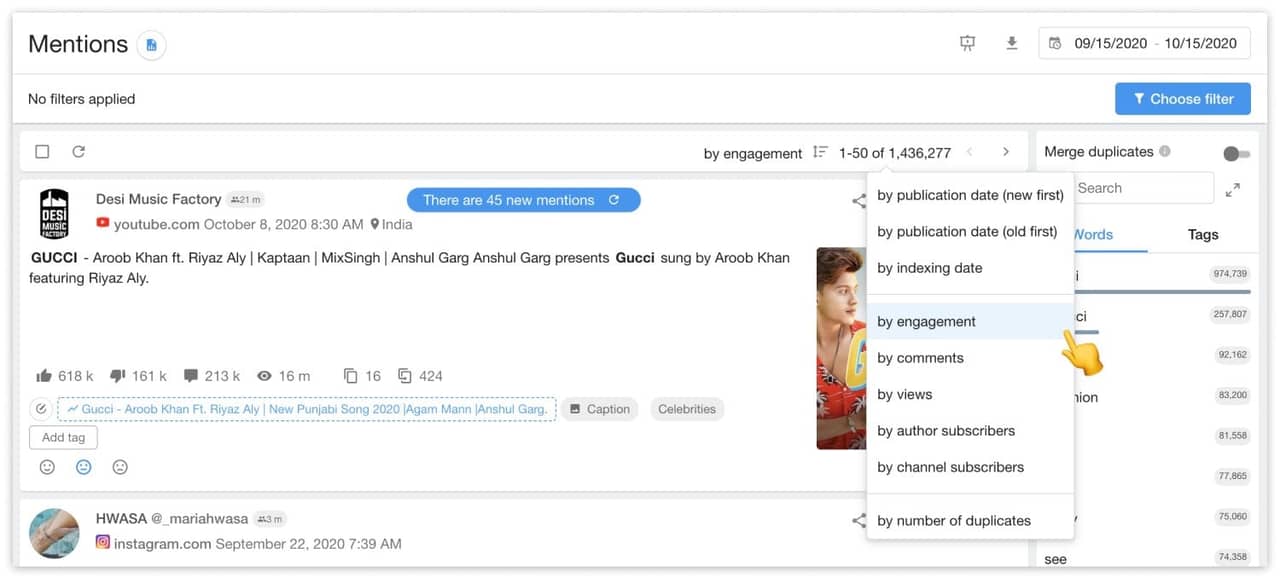The image size is (1280, 583).
Task: Click the Instagram icon on HWASA's mention
Action: [x=101, y=543]
